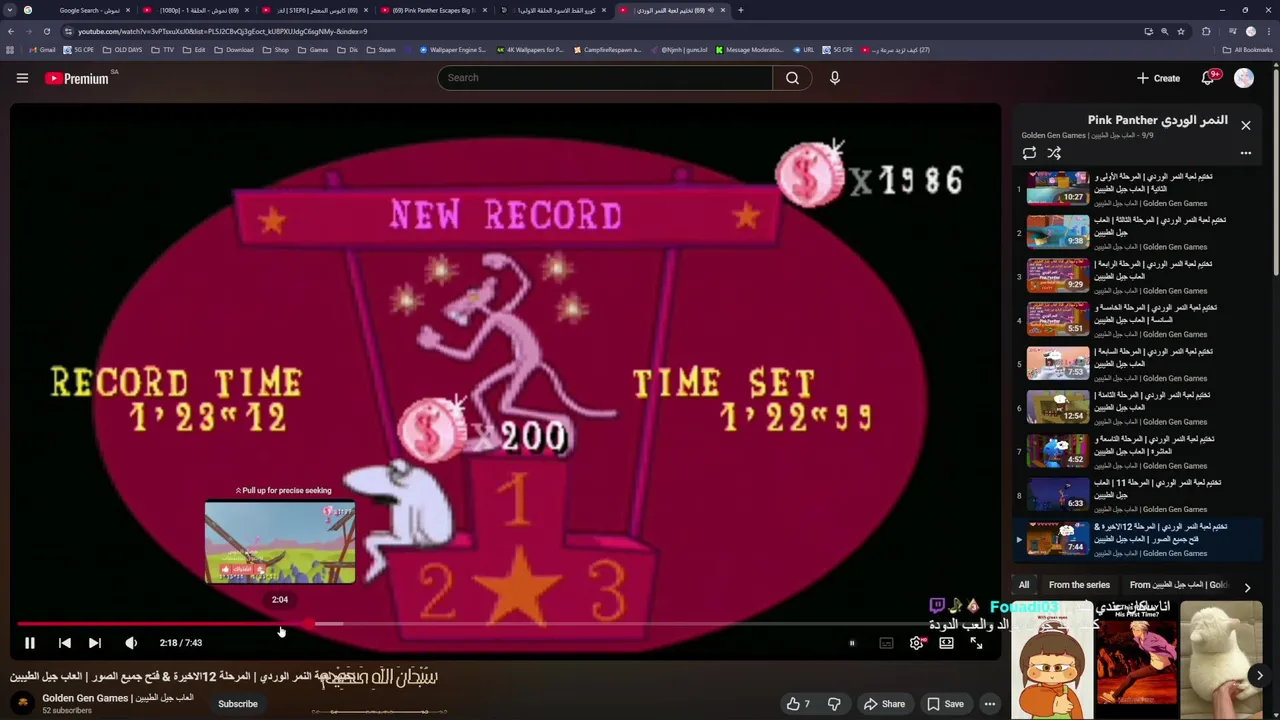Screen dimensions: 1280x720
Task: Select playlist video 6 lasting 12:54
Action: pos(1138,407)
